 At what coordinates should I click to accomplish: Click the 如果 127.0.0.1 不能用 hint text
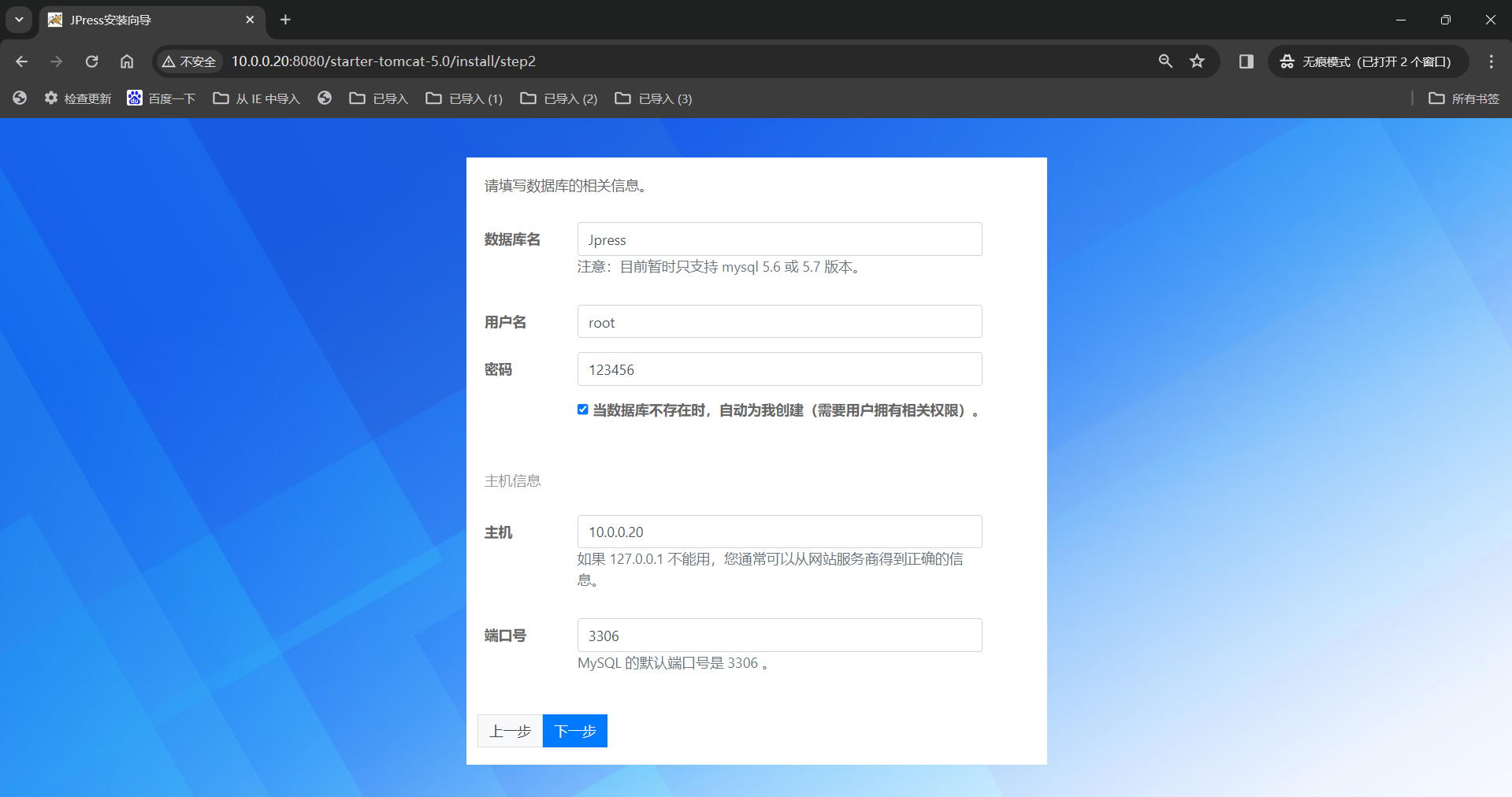(770, 569)
